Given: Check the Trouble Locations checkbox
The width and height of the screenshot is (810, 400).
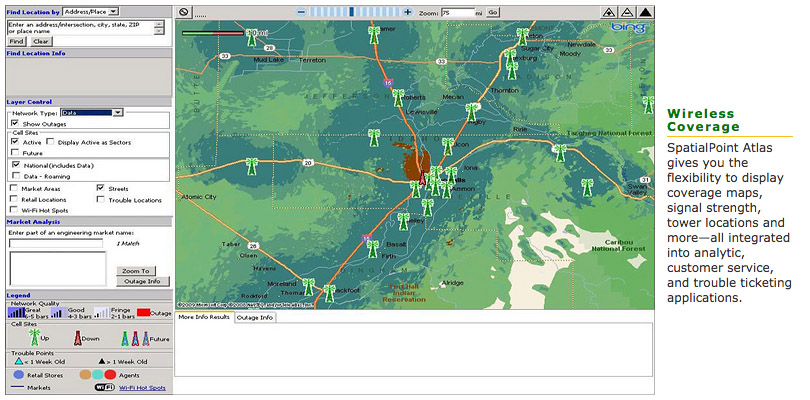Looking at the screenshot, I should pyautogui.click(x=100, y=199).
